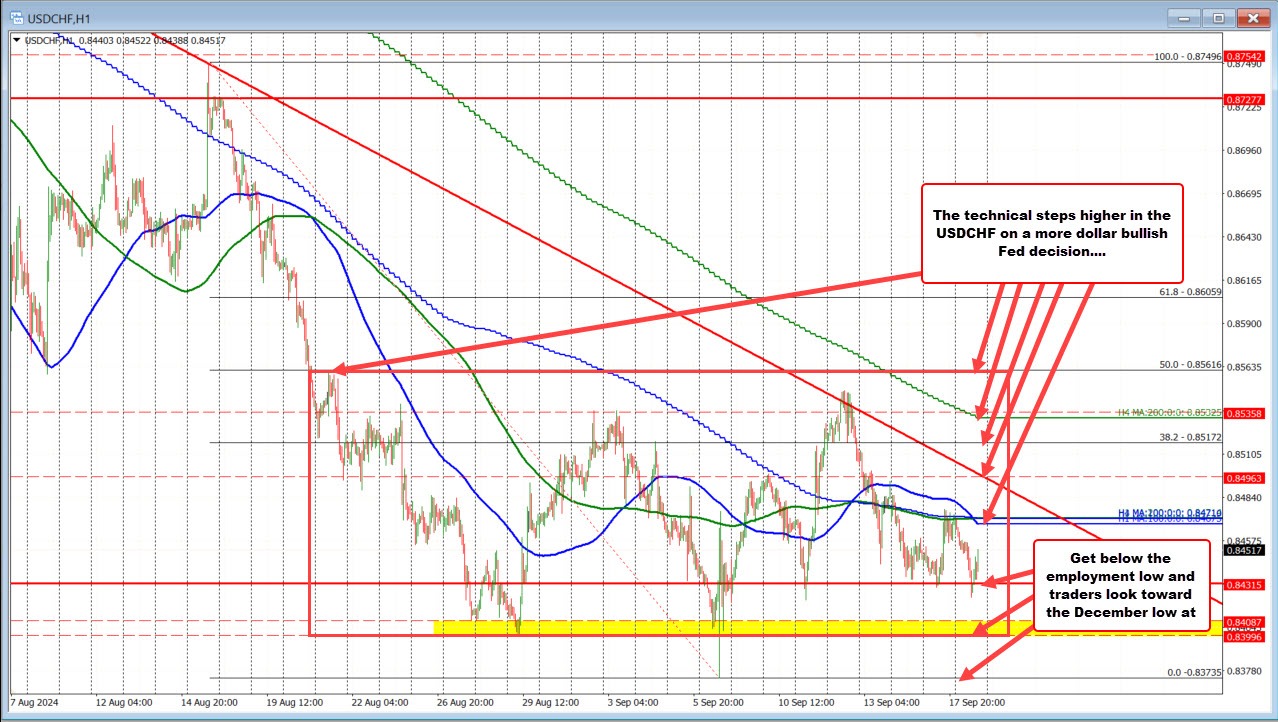Click the yellow support zone rectangle
Viewport: 1278px width, 722px height.
[x=700, y=627]
